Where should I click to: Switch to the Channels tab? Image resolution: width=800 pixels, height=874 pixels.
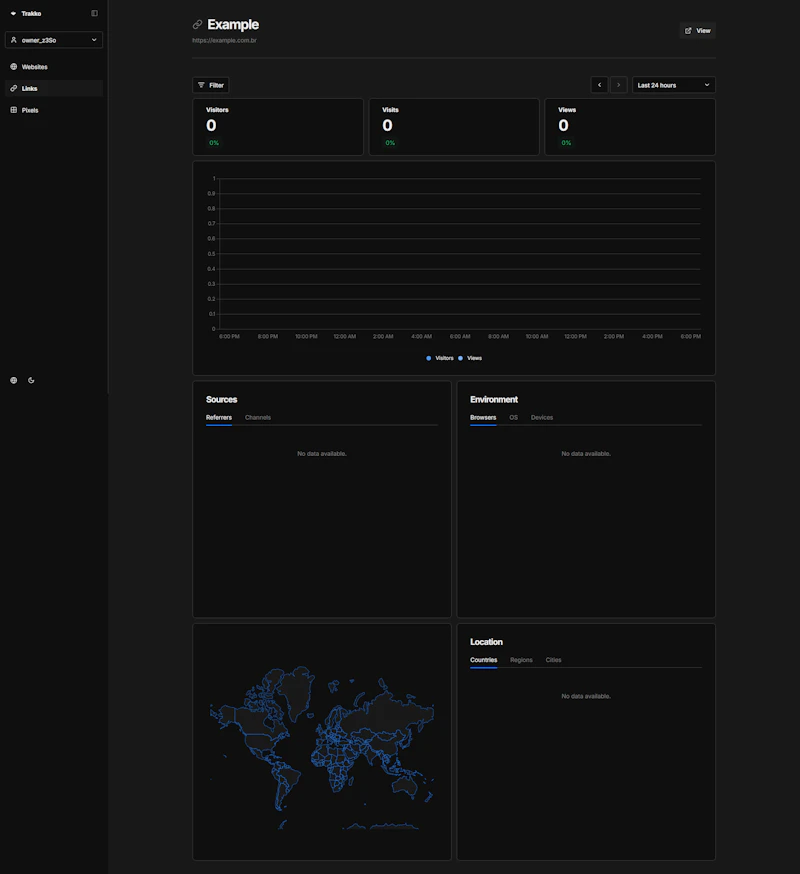(258, 417)
